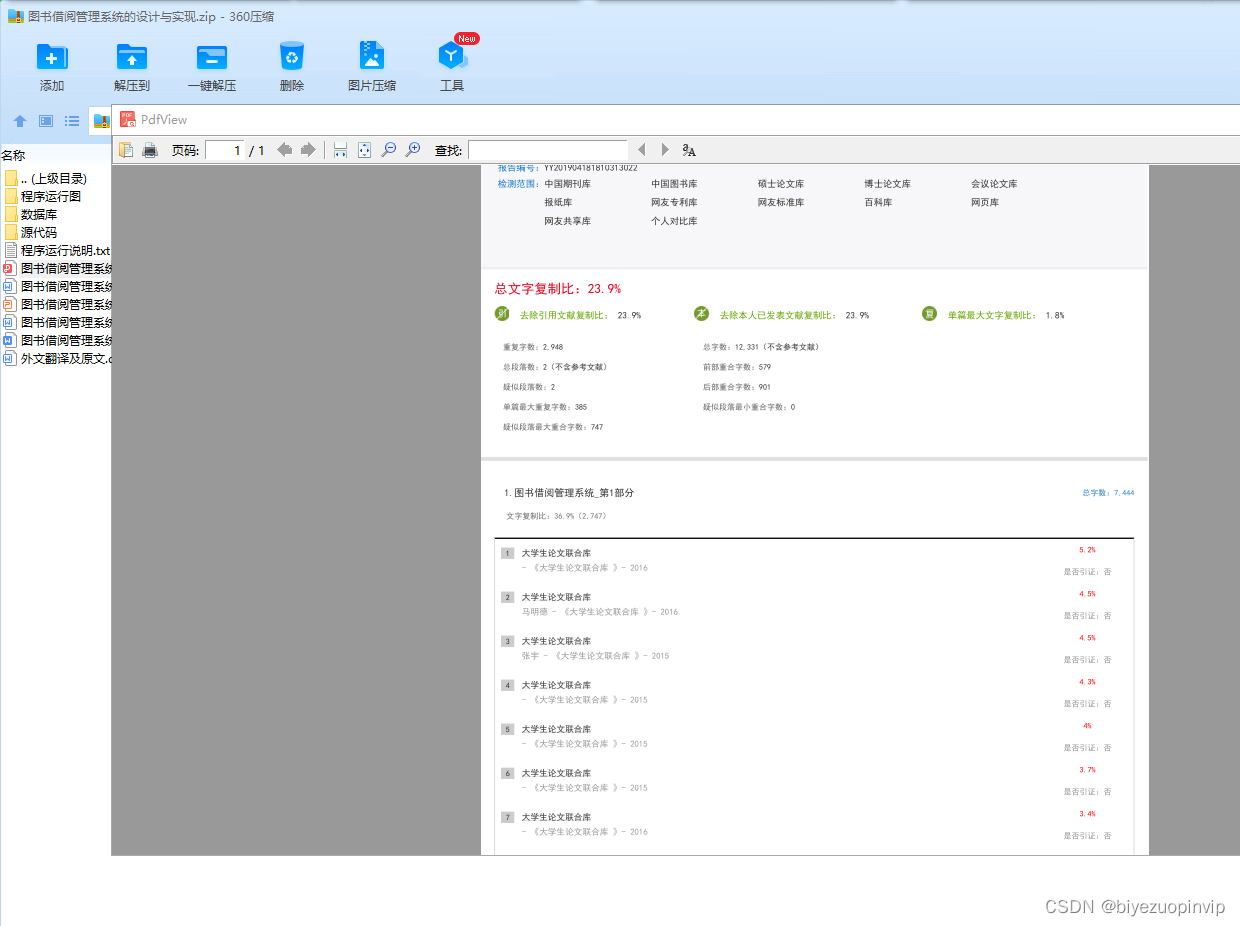Go up one level with the up arrow icon
Image resolution: width=1240 pixels, height=926 pixels.
click(x=19, y=121)
